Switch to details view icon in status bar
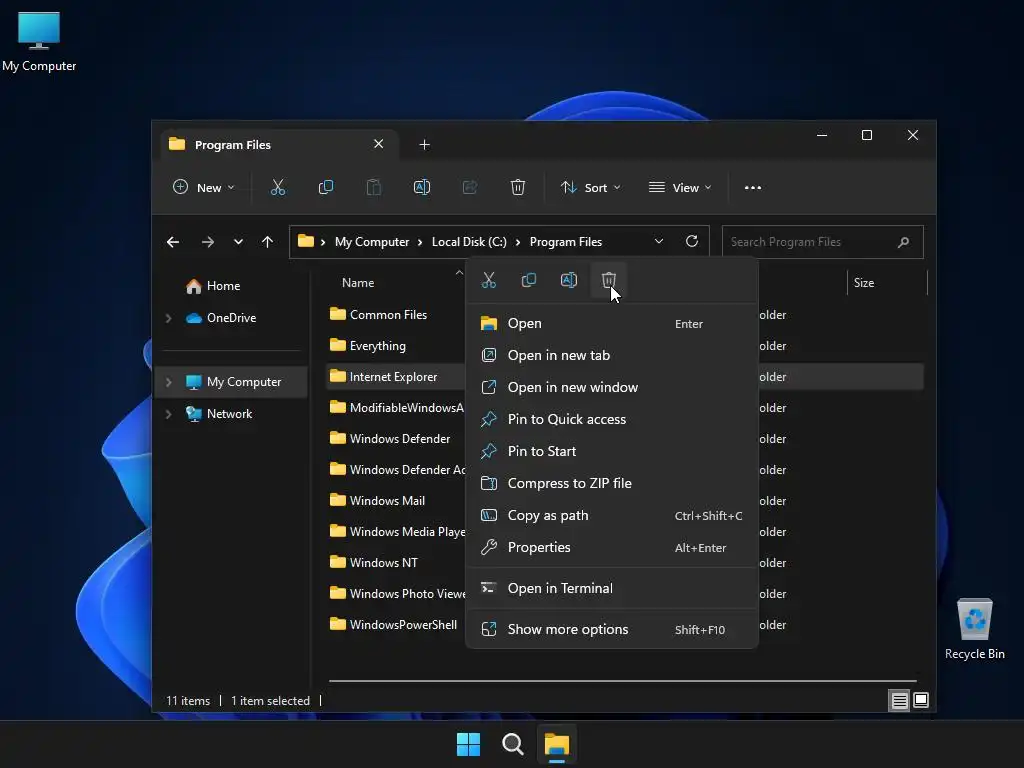 [899, 701]
